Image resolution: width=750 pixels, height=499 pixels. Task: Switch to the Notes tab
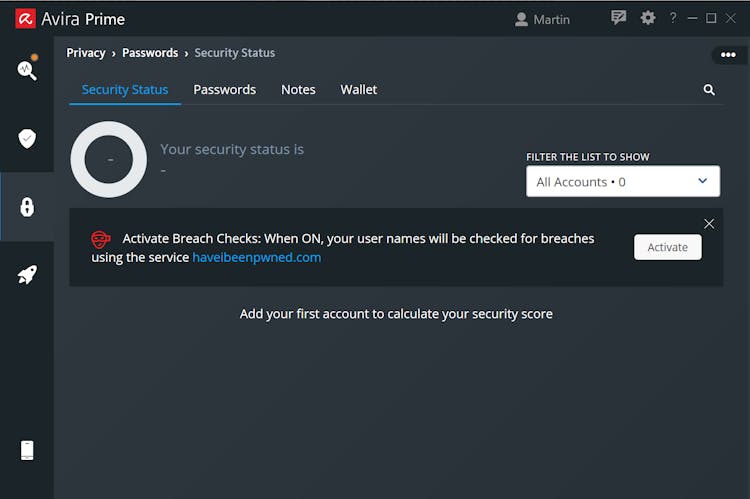pyautogui.click(x=298, y=89)
